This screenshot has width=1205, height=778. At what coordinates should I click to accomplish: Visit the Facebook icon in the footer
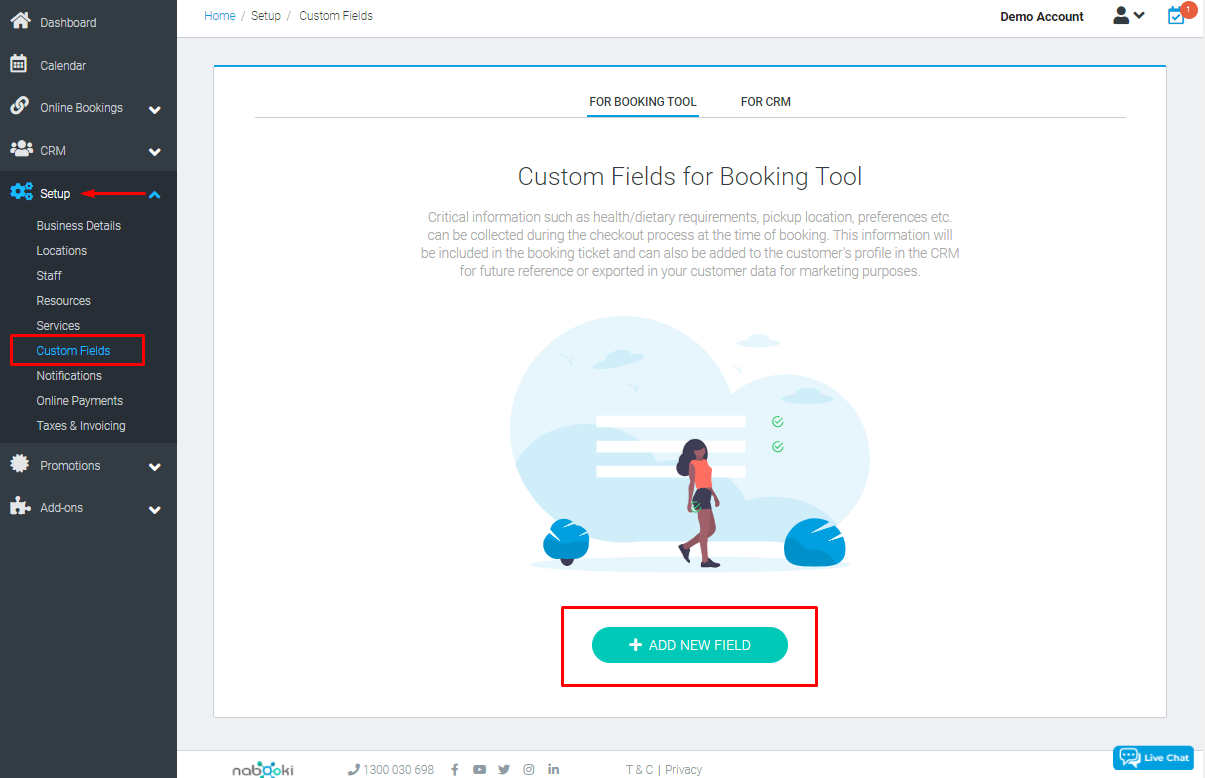(455, 769)
